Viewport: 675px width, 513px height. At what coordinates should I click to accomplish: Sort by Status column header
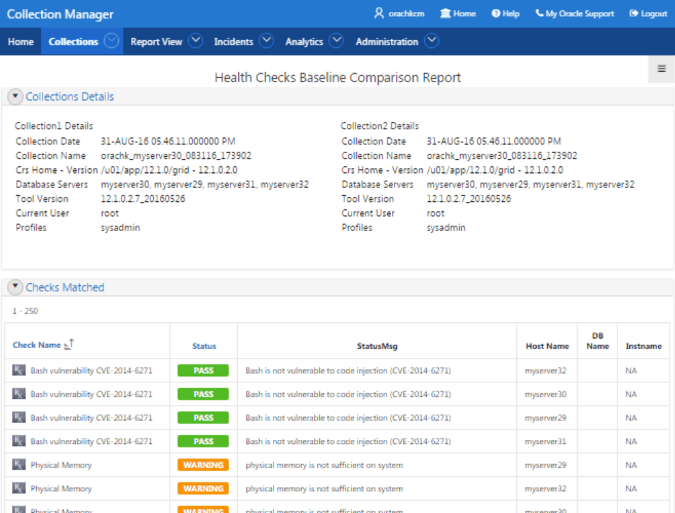point(204,346)
